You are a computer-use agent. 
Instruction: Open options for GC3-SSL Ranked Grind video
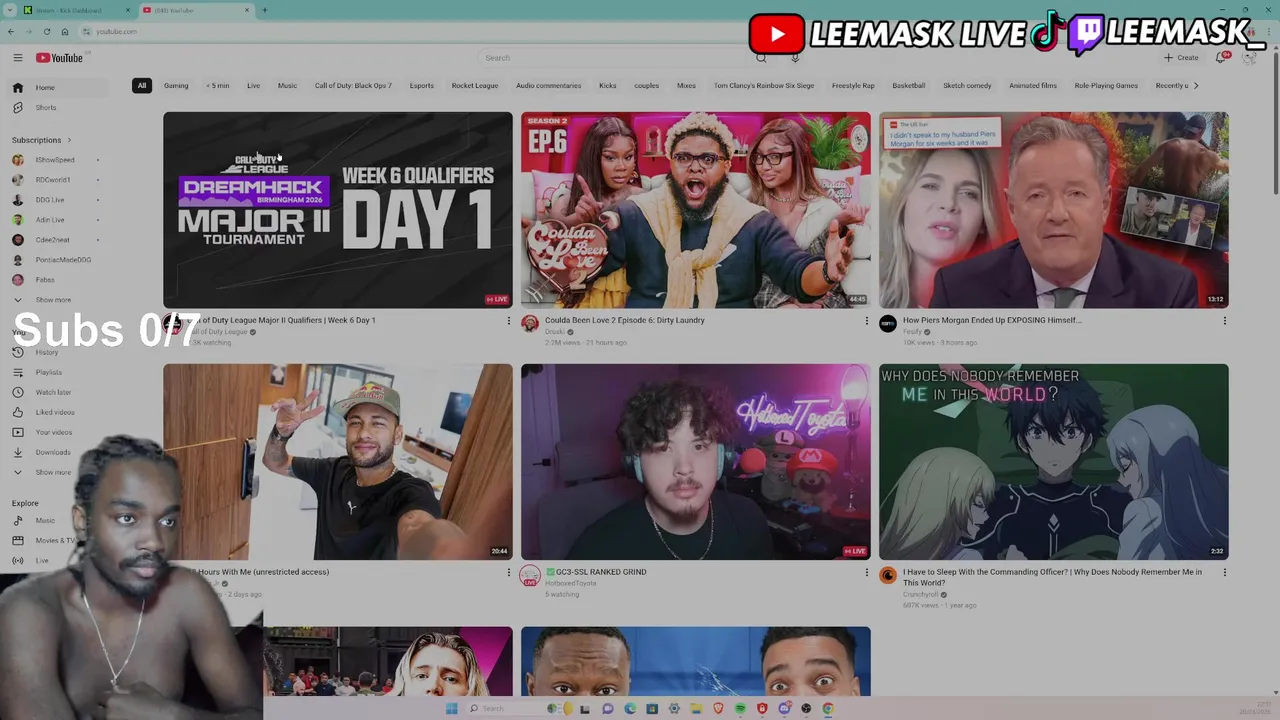point(866,573)
